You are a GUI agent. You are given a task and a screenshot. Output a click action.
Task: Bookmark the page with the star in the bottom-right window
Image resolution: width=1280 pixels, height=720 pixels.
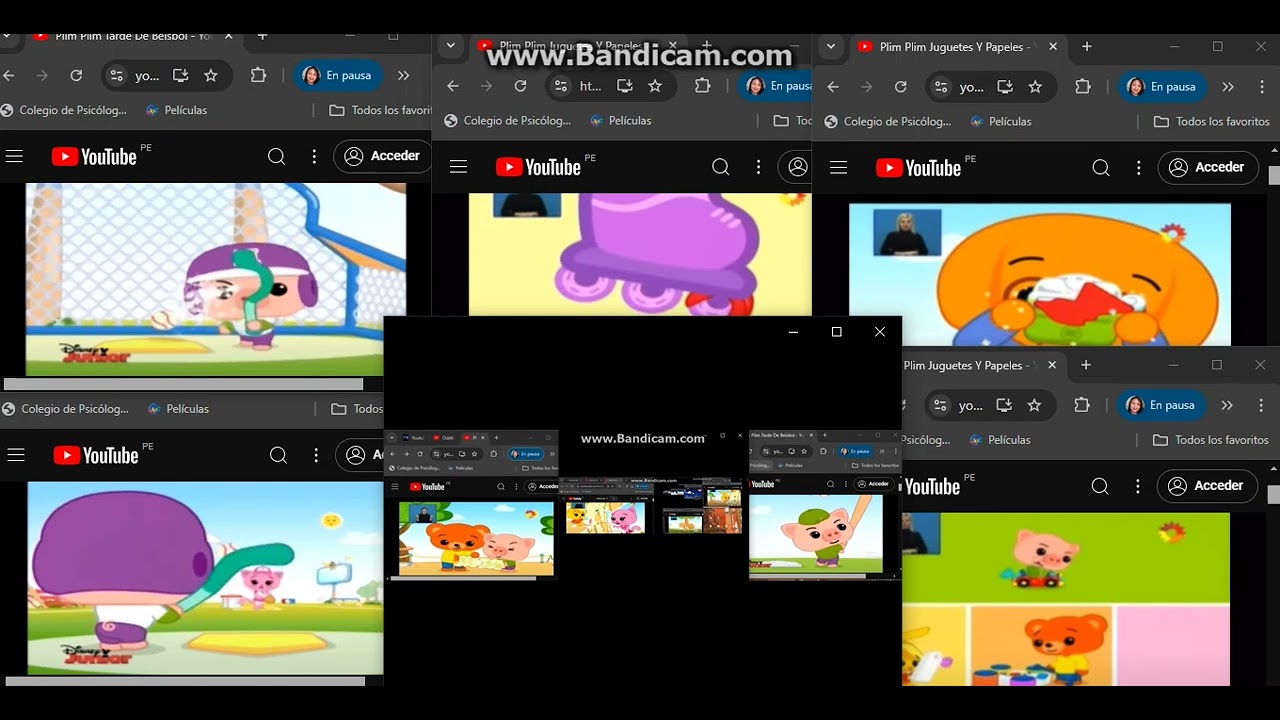[1034, 405]
